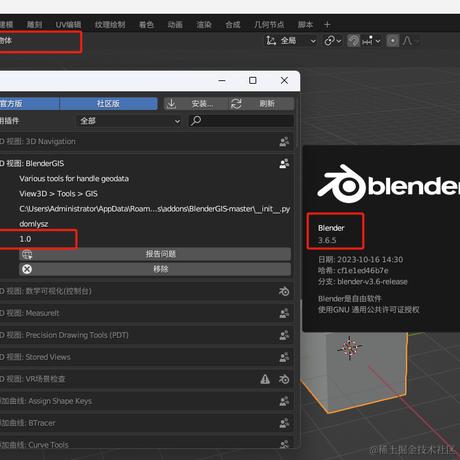Screen dimensions: 460x460
Task: Click the author name domlysz
Action: pyautogui.click(x=34, y=224)
